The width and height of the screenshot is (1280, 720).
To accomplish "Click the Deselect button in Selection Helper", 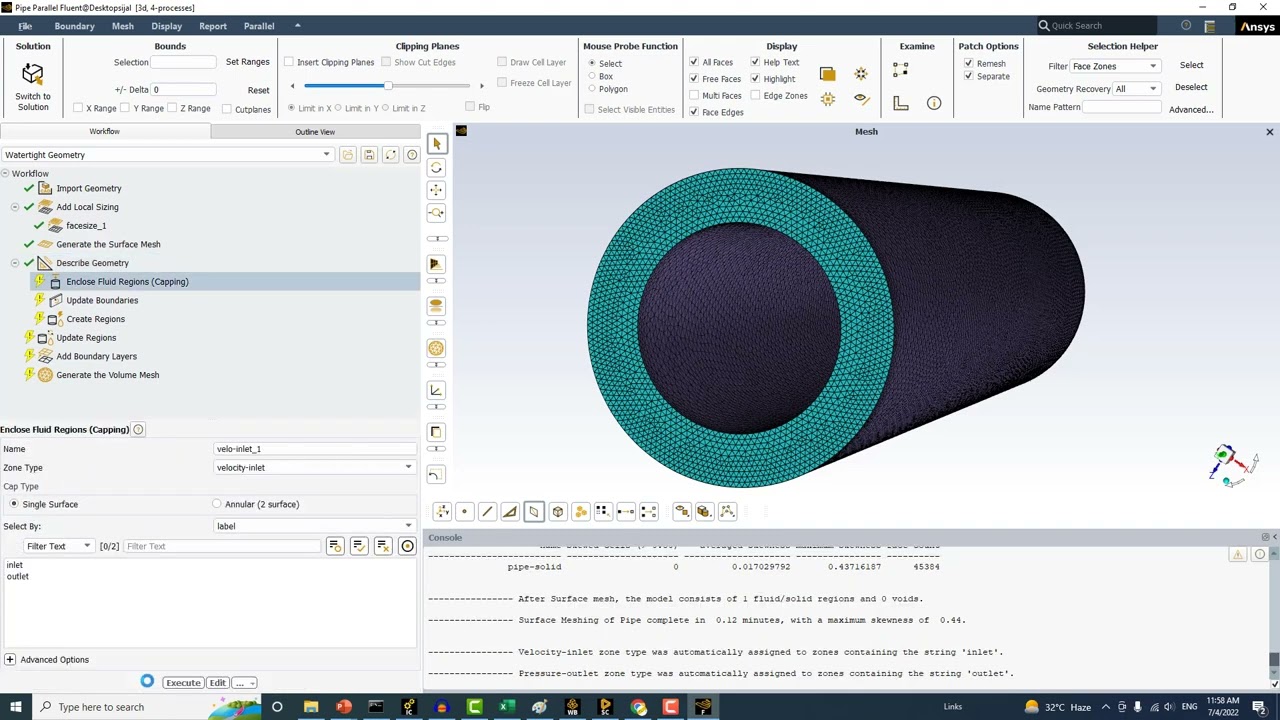I will 1191,87.
